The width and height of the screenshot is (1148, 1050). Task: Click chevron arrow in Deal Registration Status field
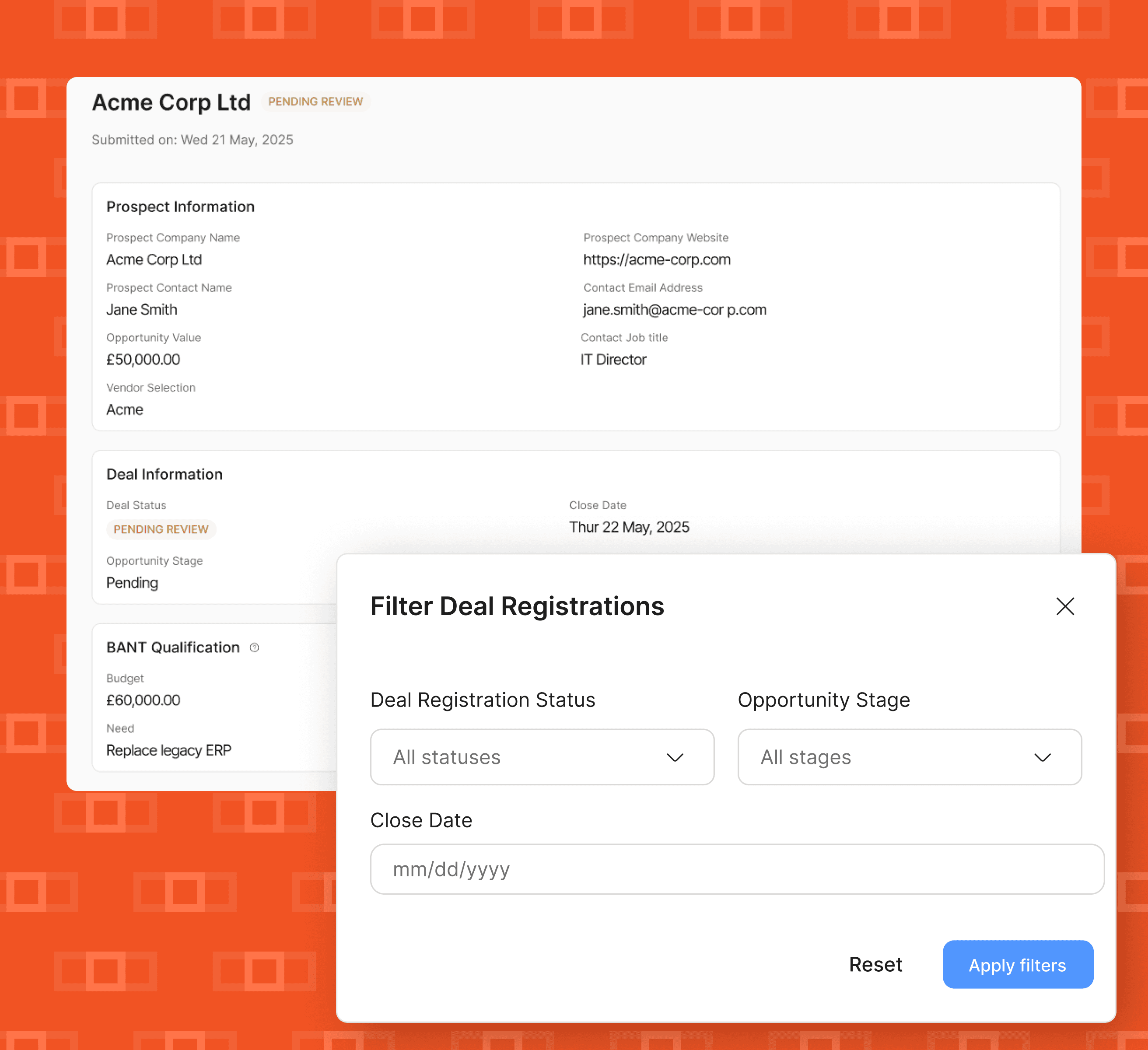point(675,757)
